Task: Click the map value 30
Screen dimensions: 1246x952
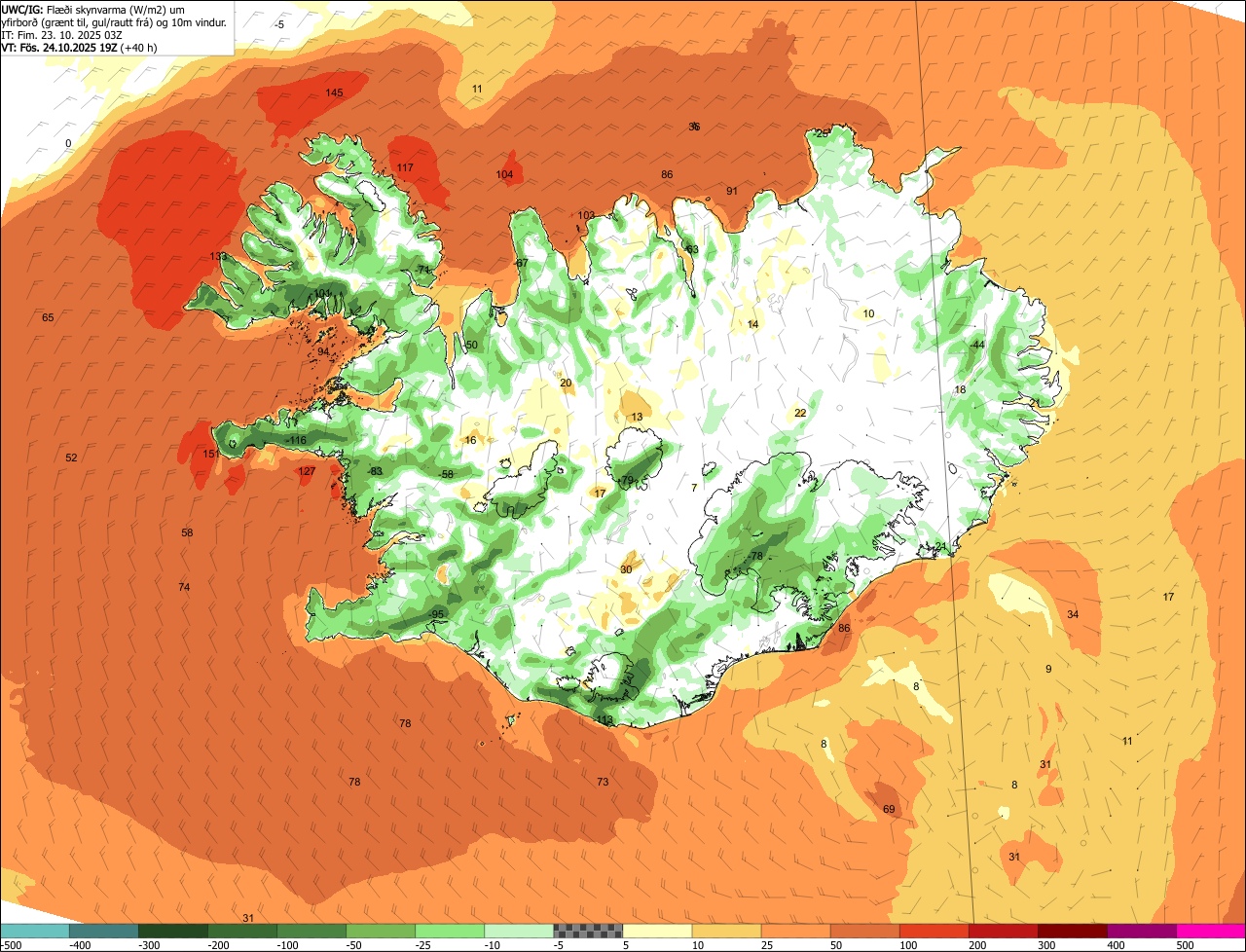Action: tap(626, 570)
